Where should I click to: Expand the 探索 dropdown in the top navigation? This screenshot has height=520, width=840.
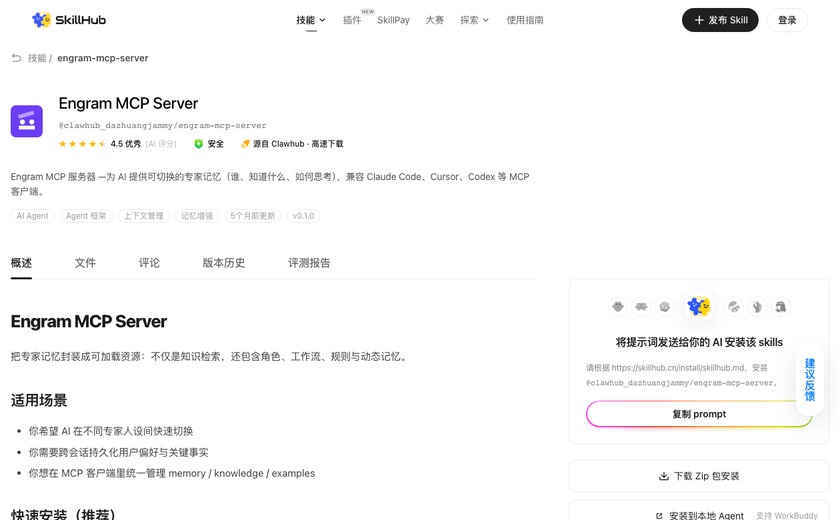(475, 20)
